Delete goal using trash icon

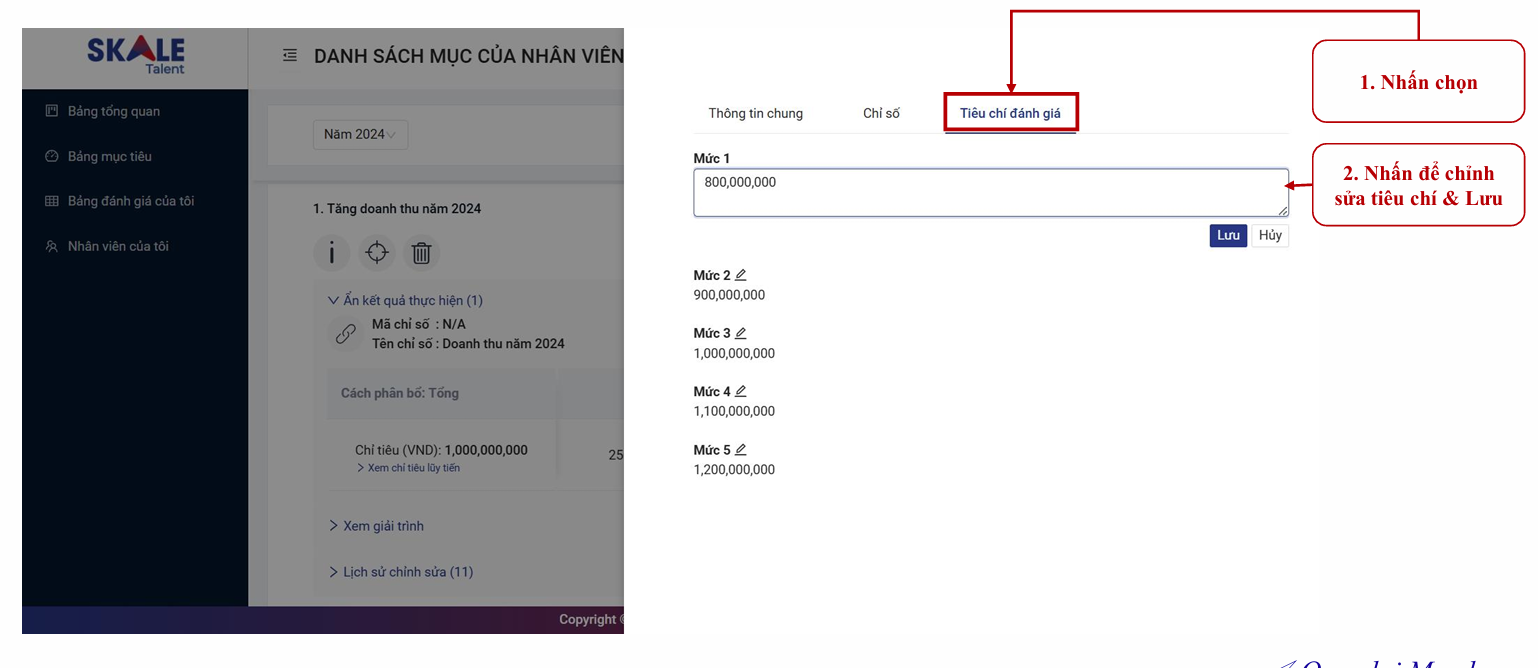(422, 253)
